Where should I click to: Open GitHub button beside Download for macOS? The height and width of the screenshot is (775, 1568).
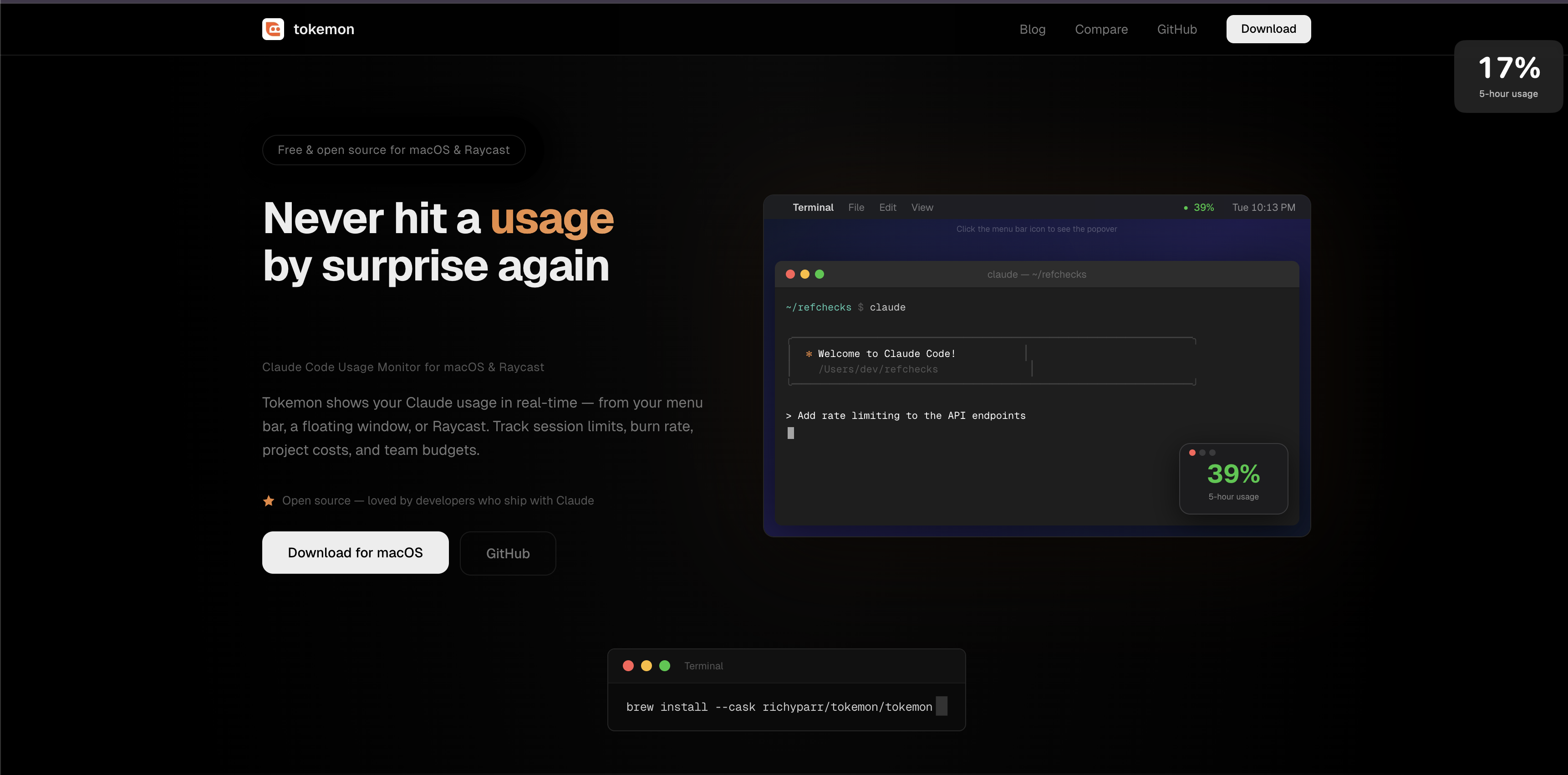pyautogui.click(x=508, y=553)
